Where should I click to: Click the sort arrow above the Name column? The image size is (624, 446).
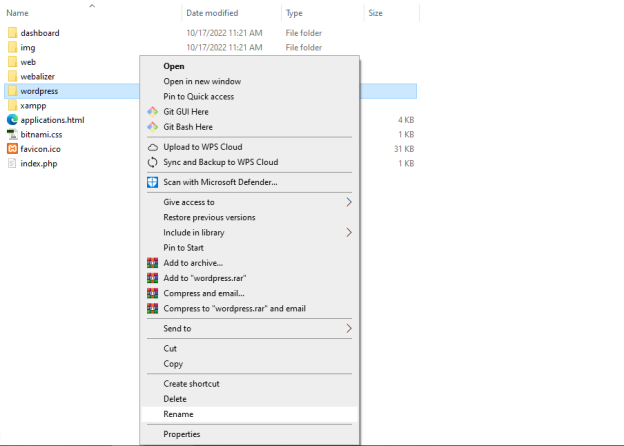(x=92, y=6)
